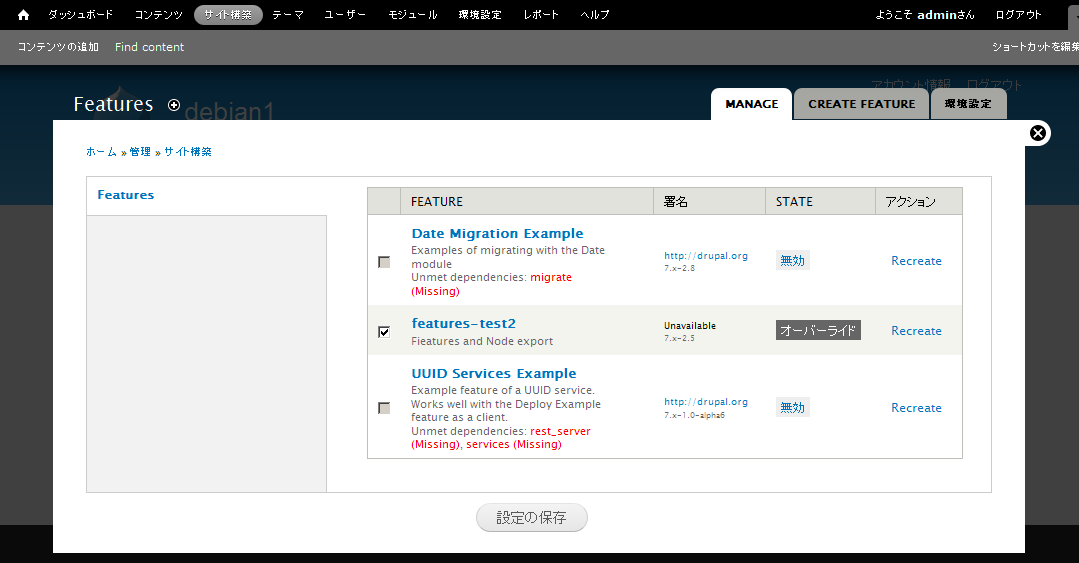Click the Unavailable signature text
The image size is (1079, 563).
click(x=690, y=326)
